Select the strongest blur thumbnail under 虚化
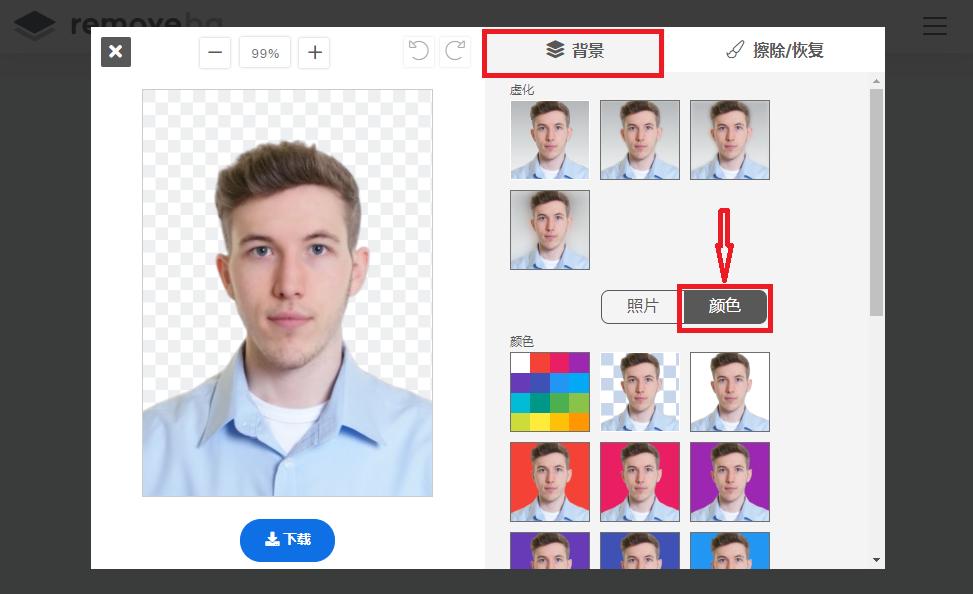973x594 pixels. [549, 229]
